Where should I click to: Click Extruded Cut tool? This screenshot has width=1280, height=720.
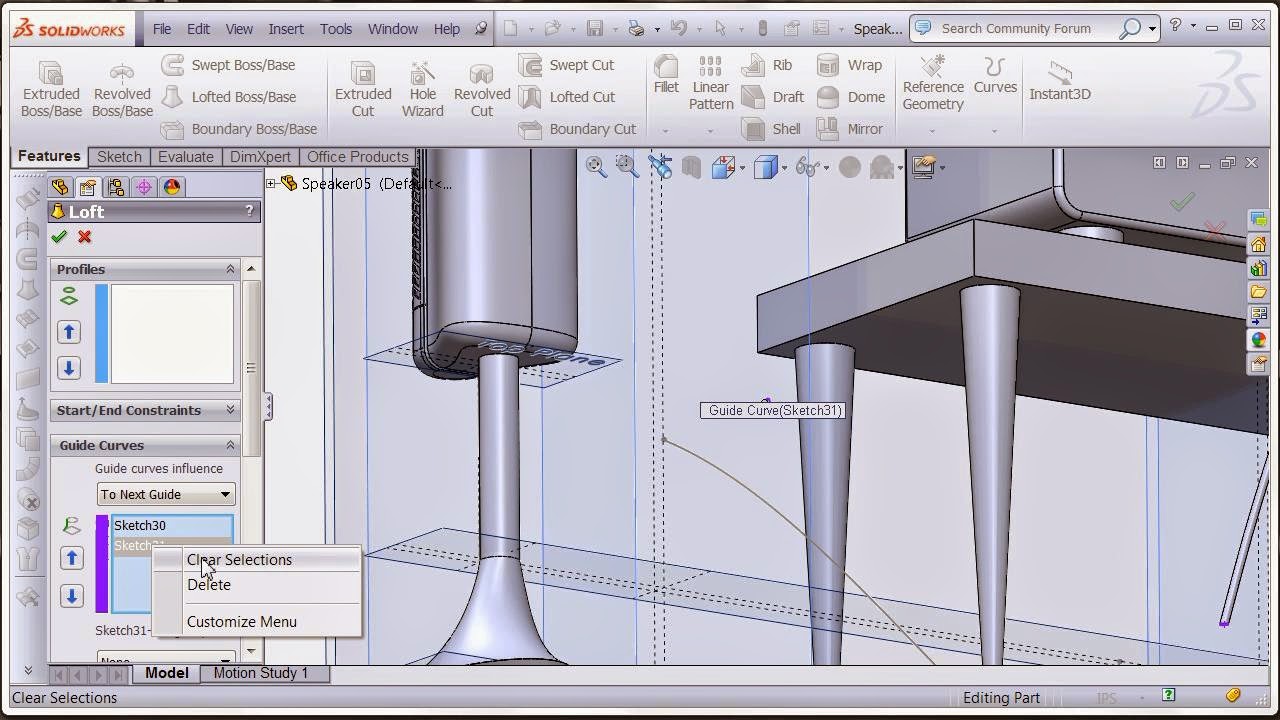363,89
